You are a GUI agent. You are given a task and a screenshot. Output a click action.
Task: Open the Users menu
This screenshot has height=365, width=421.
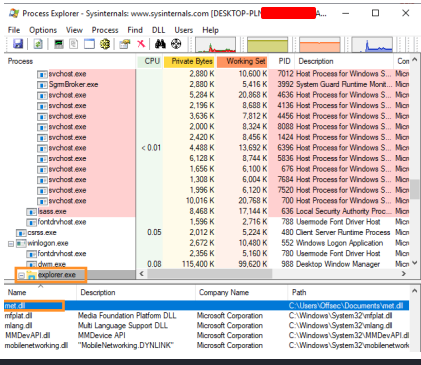coord(184,30)
